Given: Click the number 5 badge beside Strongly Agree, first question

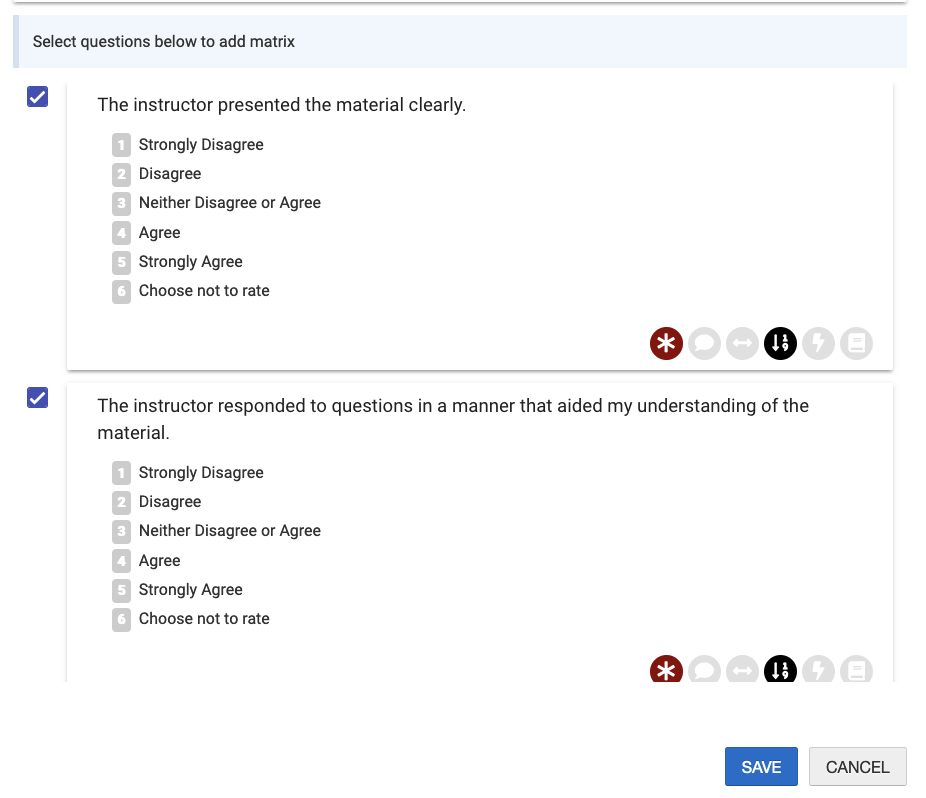Looking at the screenshot, I should pos(121,262).
